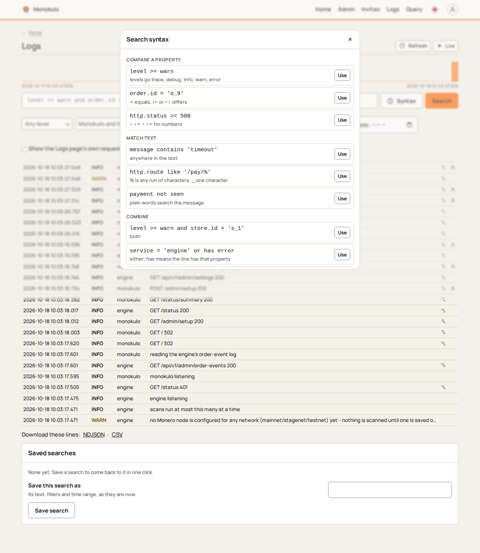
Task: Copy link for the 'GET /status 401' row
Action: 443,388
